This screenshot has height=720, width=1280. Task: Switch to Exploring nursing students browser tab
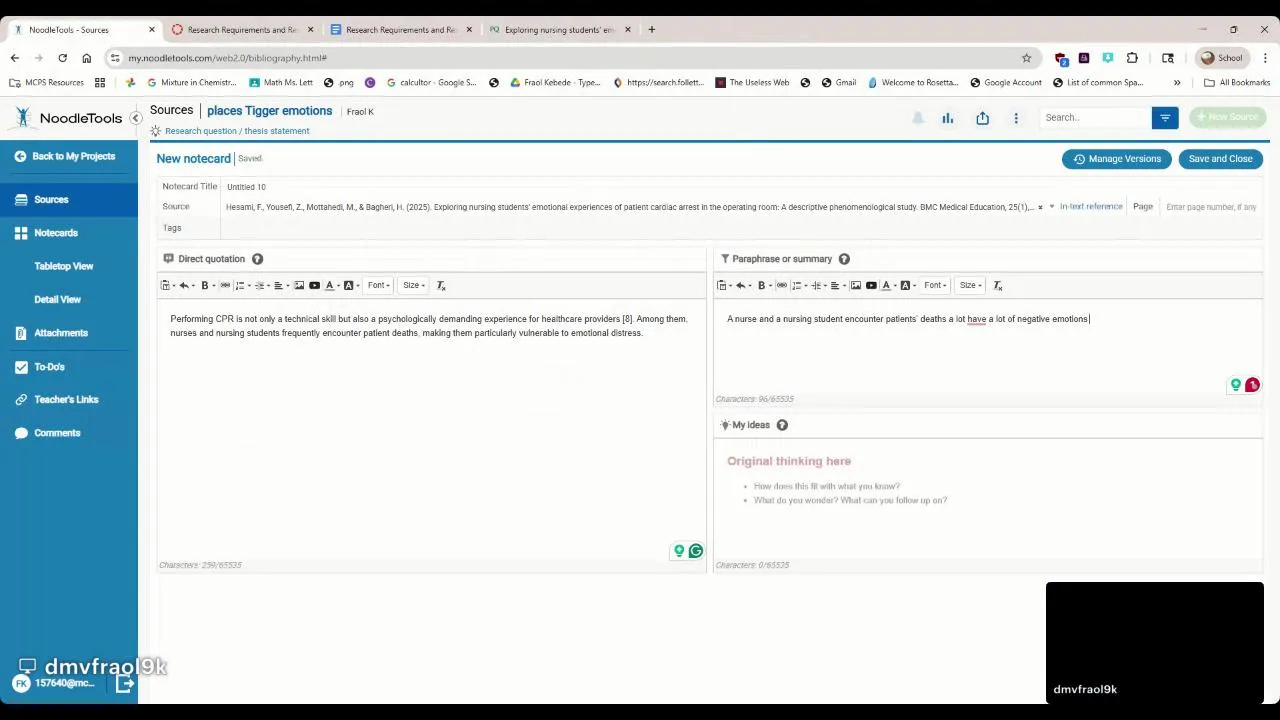tap(560, 30)
